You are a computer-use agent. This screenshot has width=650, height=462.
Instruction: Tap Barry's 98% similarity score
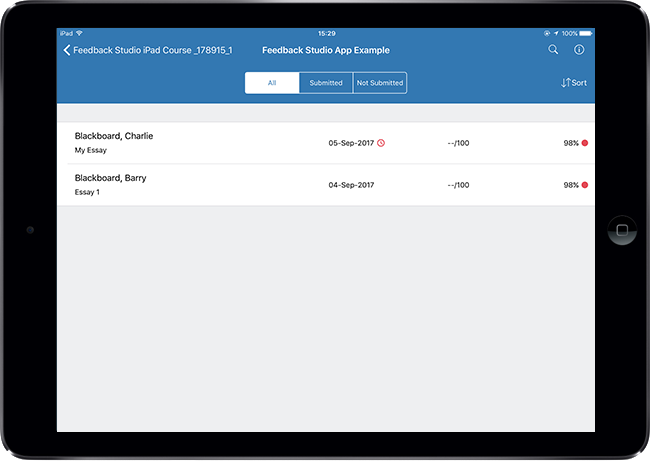tap(570, 185)
